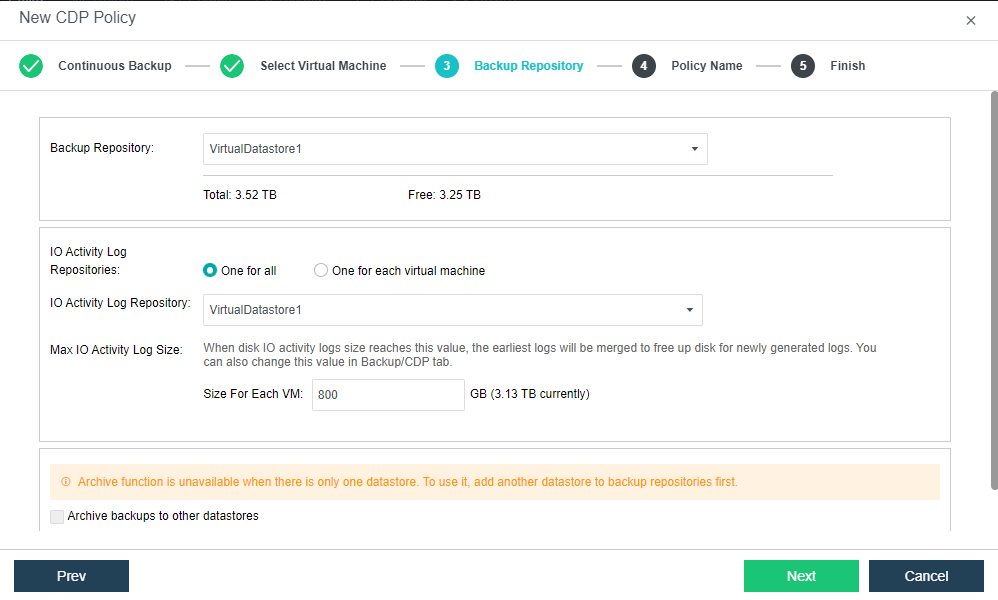
Task: Go to the Policy Name step label
Action: click(x=706, y=66)
